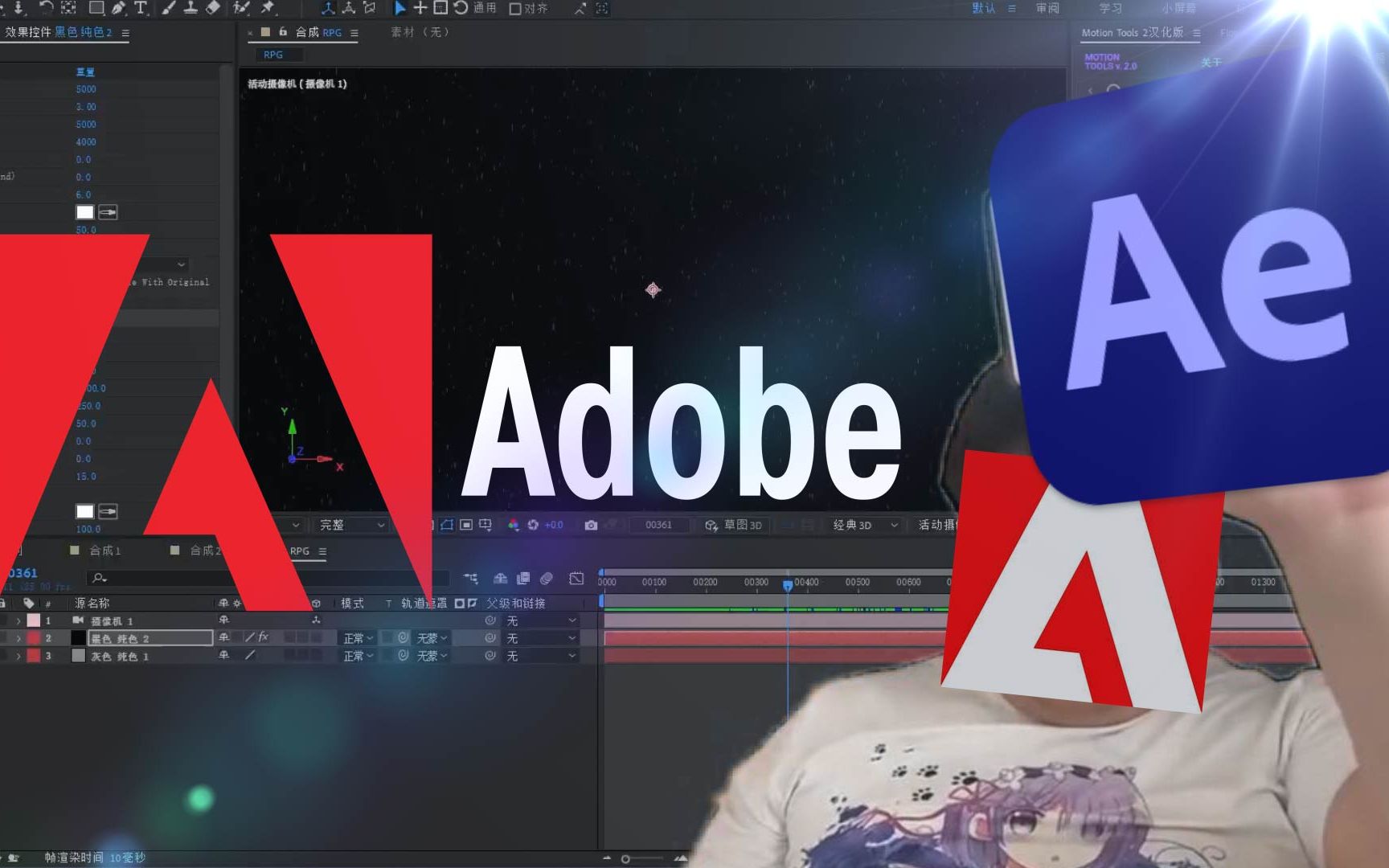Screen dimensions: 1389x868
Task: Select the Brush tool
Action: tap(169, 8)
